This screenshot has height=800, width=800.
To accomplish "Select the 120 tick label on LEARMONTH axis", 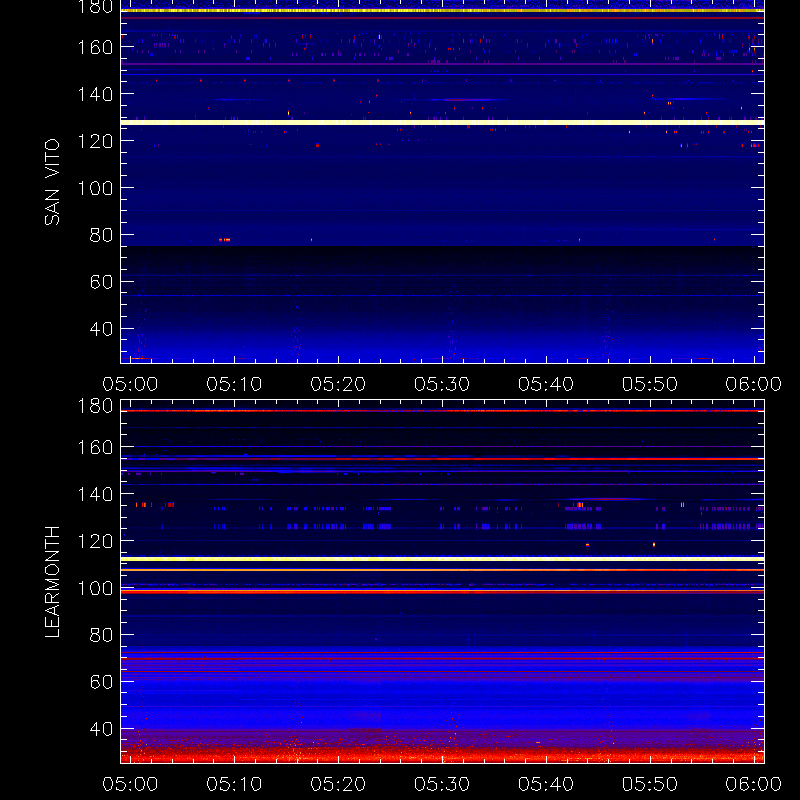I will pos(95,541).
